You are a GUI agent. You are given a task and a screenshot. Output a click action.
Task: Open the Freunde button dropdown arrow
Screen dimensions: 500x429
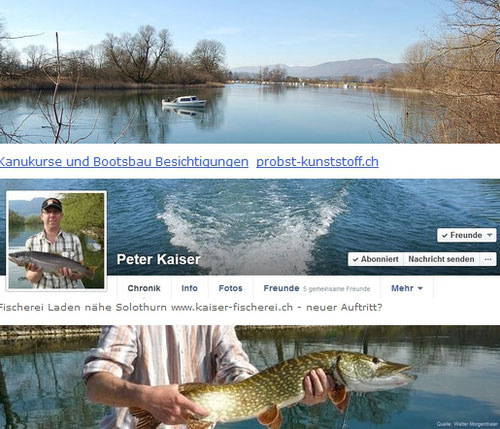tap(489, 235)
